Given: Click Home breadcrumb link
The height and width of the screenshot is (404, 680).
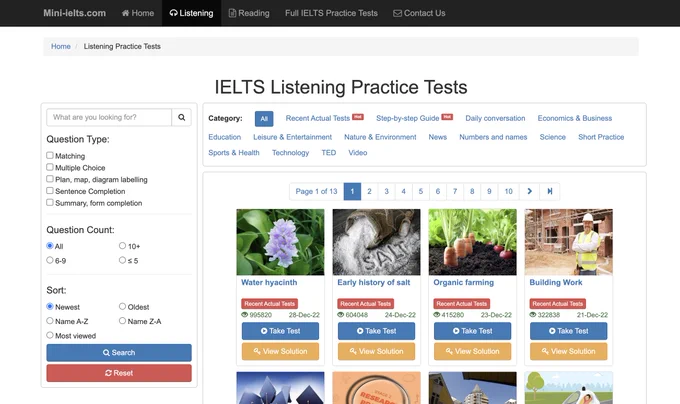Looking at the screenshot, I should (x=61, y=46).
